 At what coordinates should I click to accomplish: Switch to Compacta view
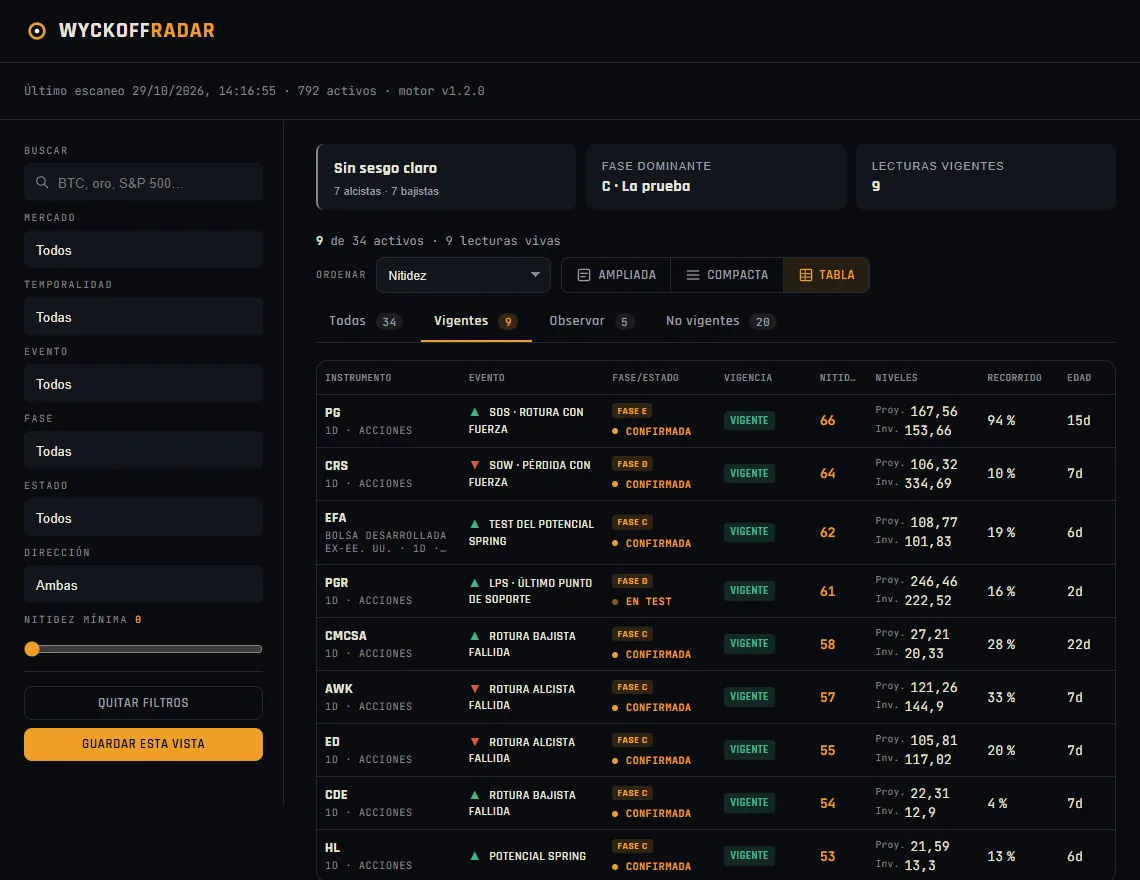coord(727,275)
